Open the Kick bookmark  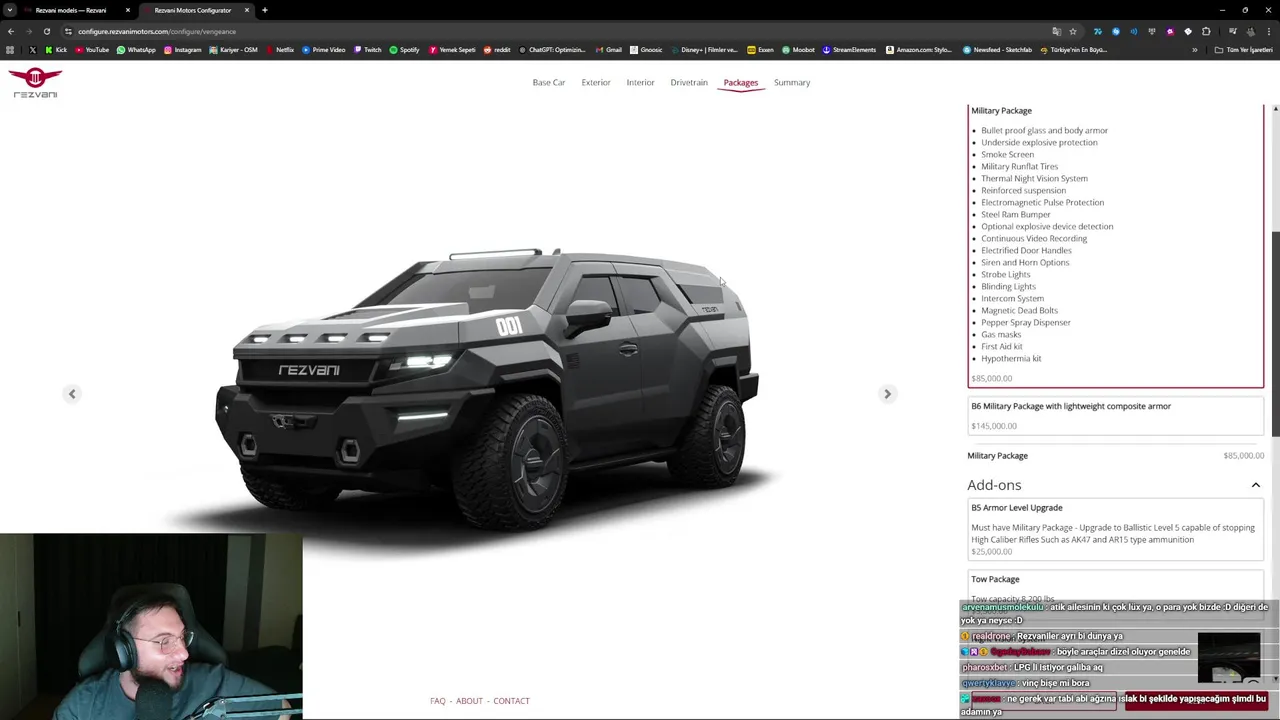55,50
